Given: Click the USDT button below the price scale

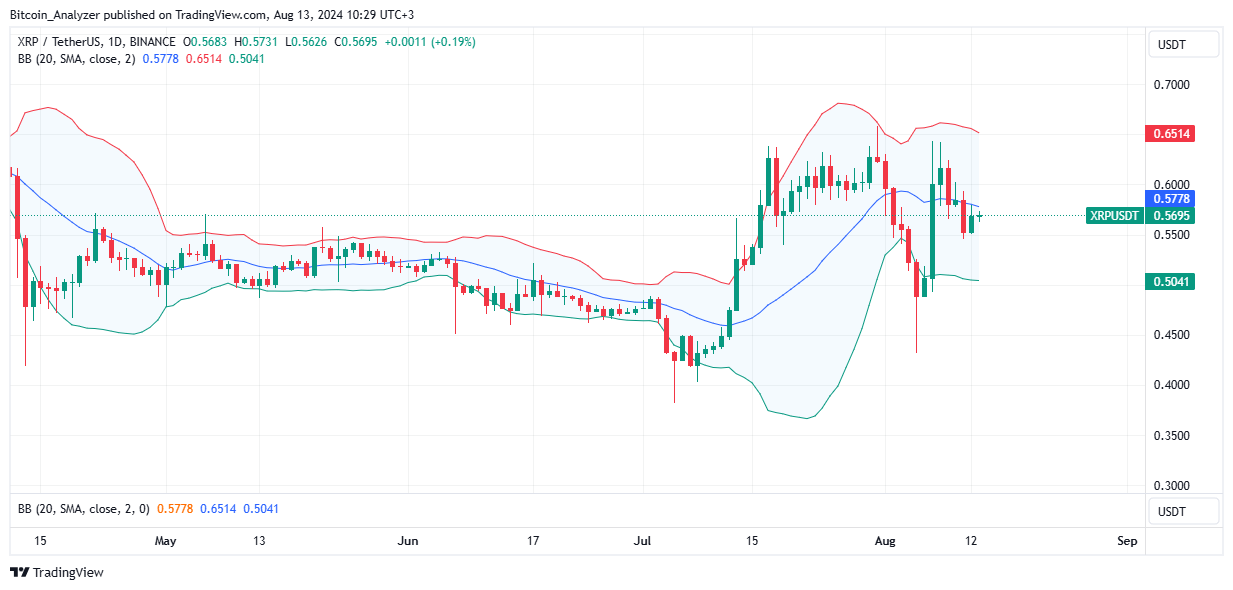Looking at the screenshot, I should click(x=1183, y=511).
